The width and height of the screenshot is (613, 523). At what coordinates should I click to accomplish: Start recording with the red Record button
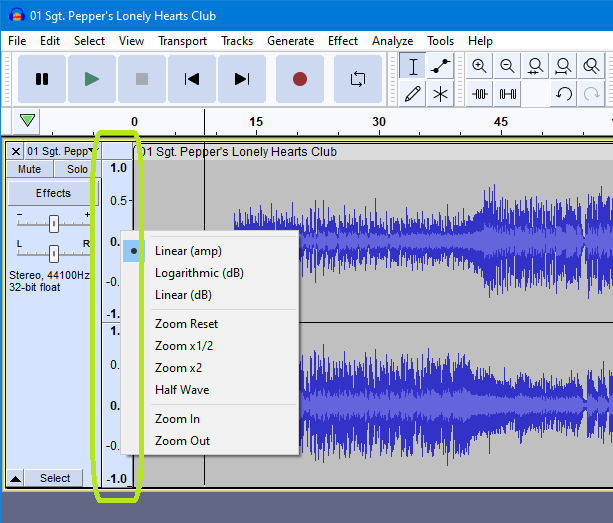300,79
